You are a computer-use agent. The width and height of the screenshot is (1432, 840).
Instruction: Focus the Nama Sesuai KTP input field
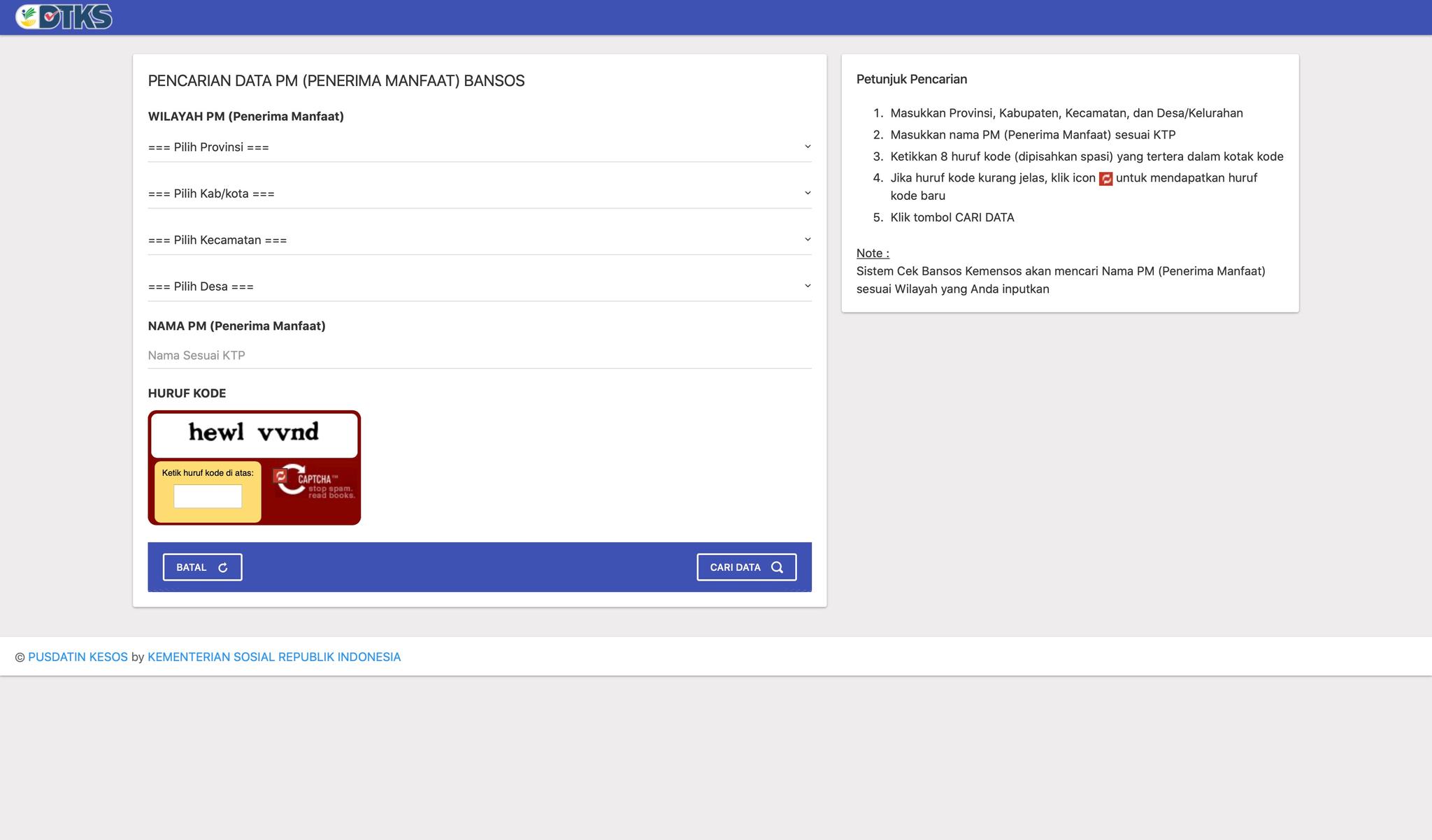point(480,356)
